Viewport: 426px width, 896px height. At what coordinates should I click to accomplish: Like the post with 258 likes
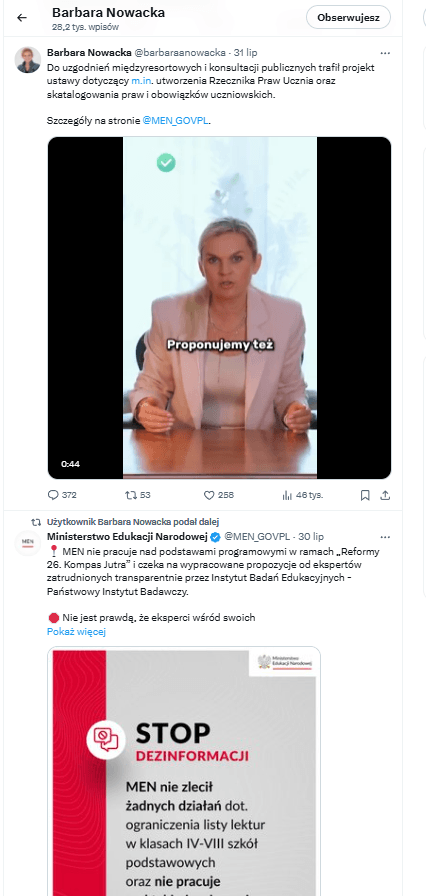[219, 495]
